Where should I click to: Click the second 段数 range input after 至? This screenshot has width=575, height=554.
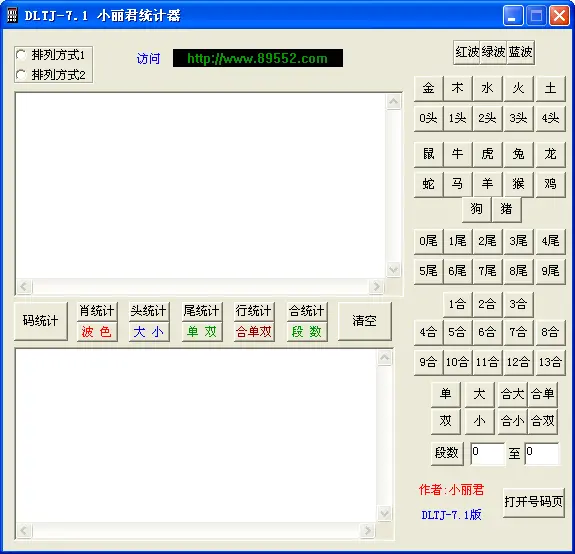point(542,454)
